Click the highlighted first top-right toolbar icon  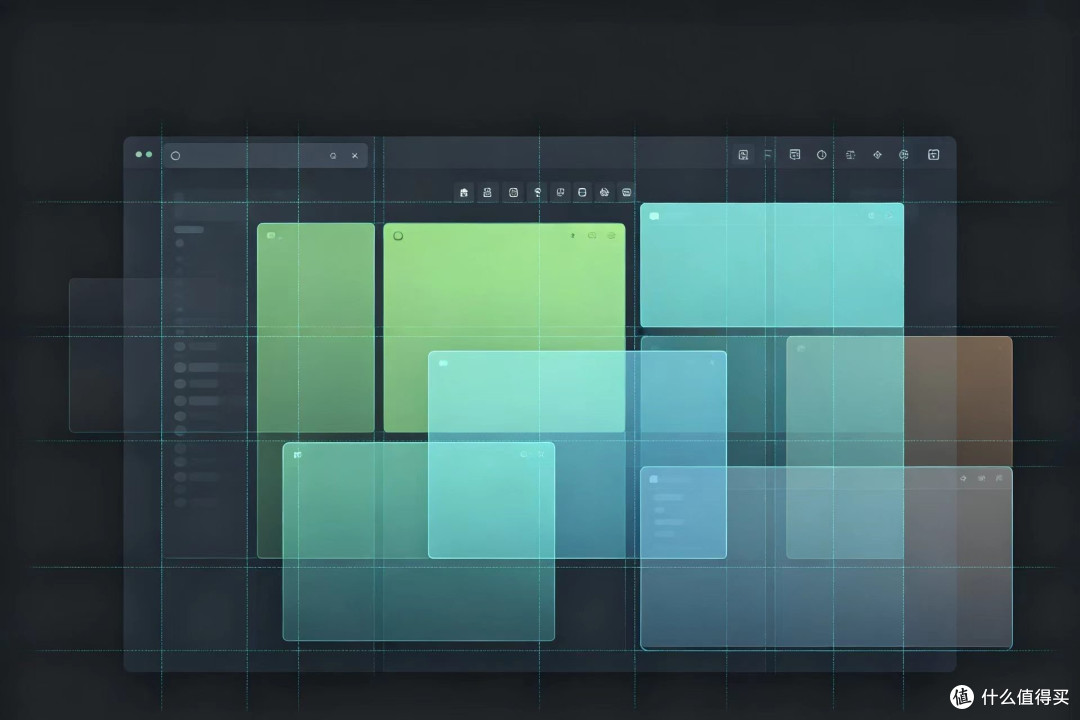pyautogui.click(x=743, y=155)
